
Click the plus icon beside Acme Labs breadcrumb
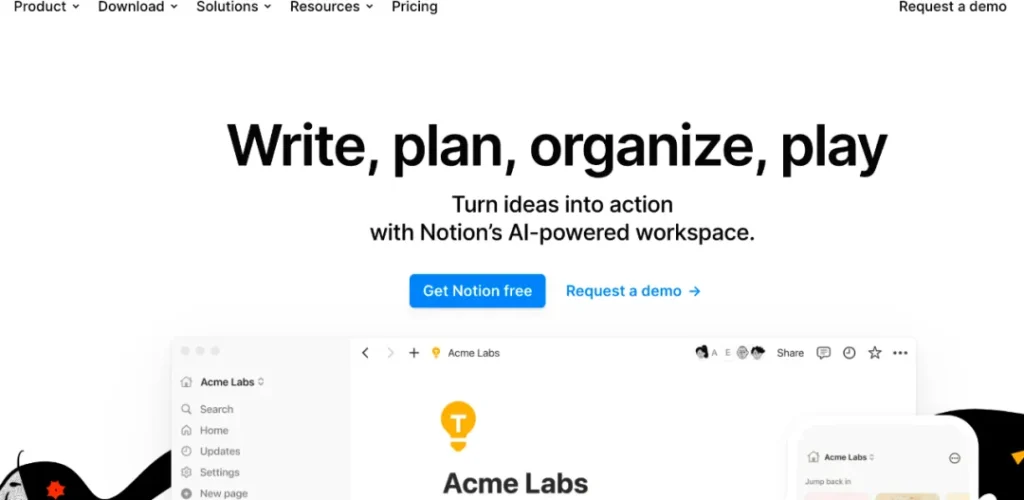pyautogui.click(x=413, y=353)
